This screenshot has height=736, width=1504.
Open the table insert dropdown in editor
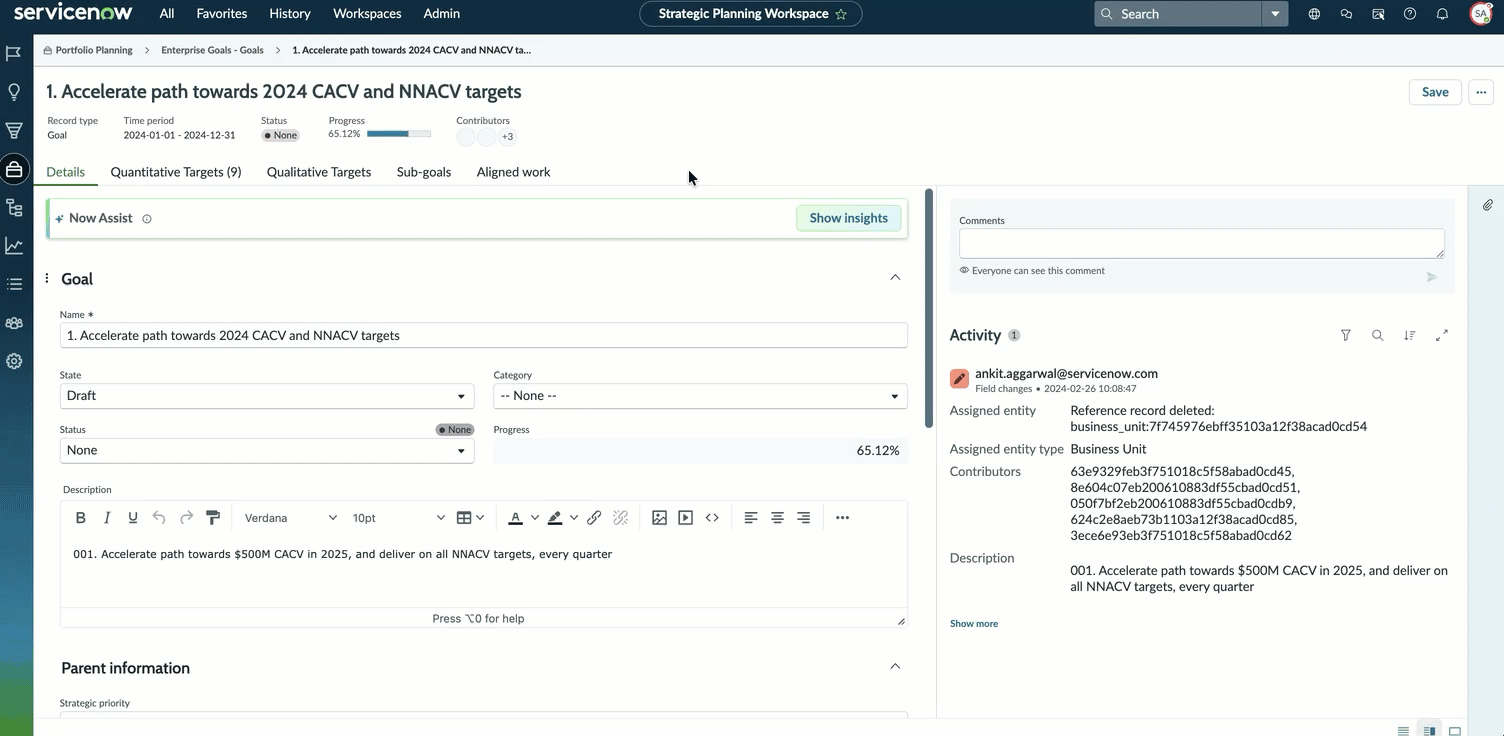point(470,518)
